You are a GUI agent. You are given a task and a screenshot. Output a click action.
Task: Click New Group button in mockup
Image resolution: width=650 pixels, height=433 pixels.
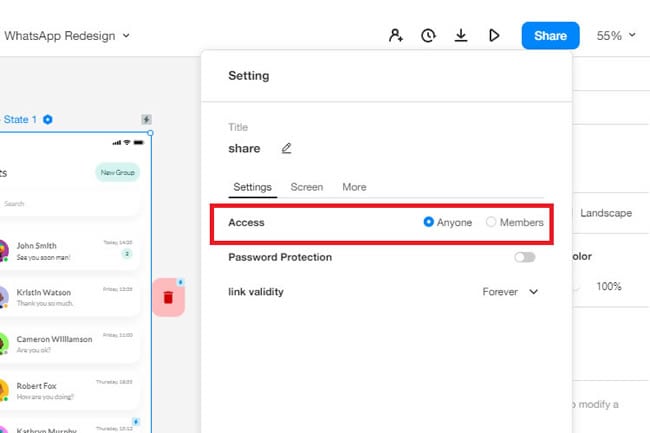118,172
